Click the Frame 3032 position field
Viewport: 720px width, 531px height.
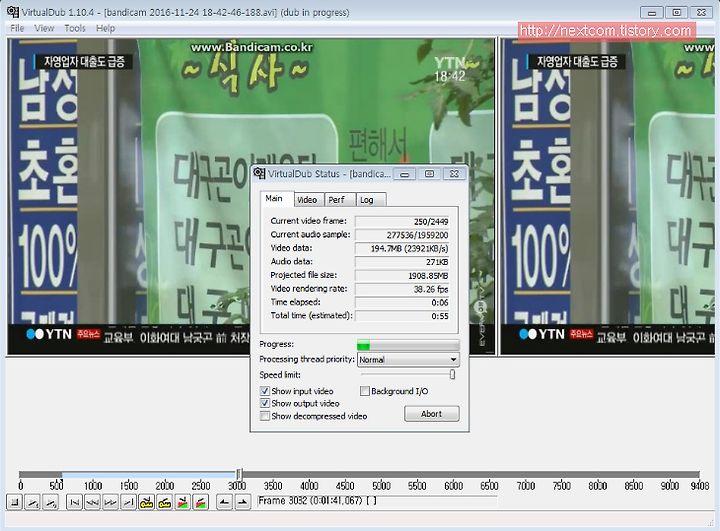tap(377, 501)
